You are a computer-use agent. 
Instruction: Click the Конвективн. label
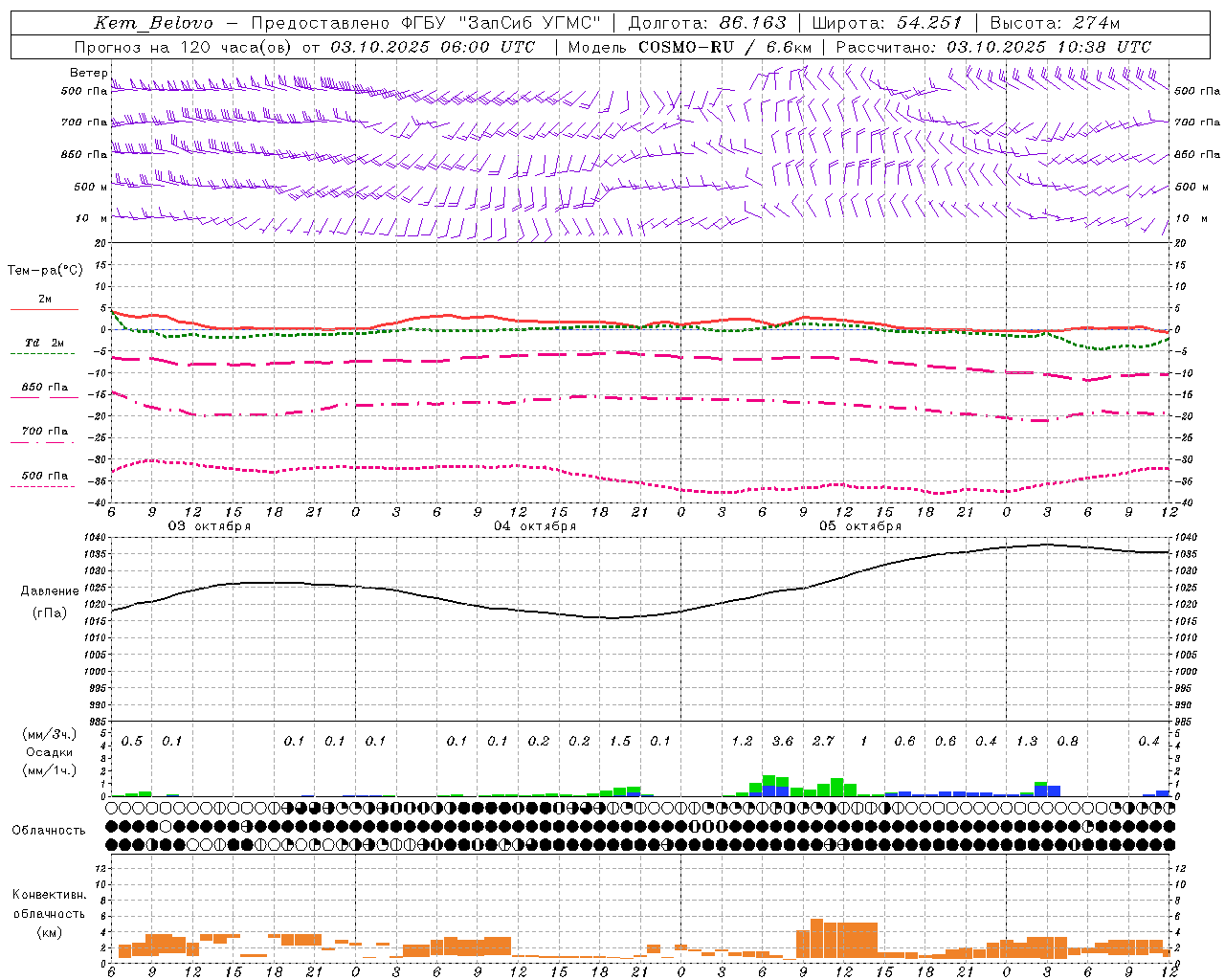coord(49,895)
